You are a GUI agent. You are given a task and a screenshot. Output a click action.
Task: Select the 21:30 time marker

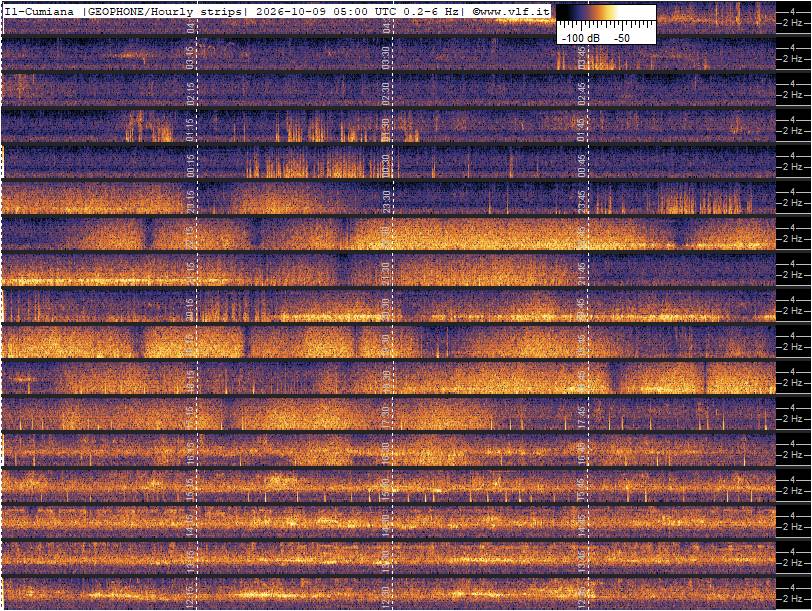tap(386, 274)
